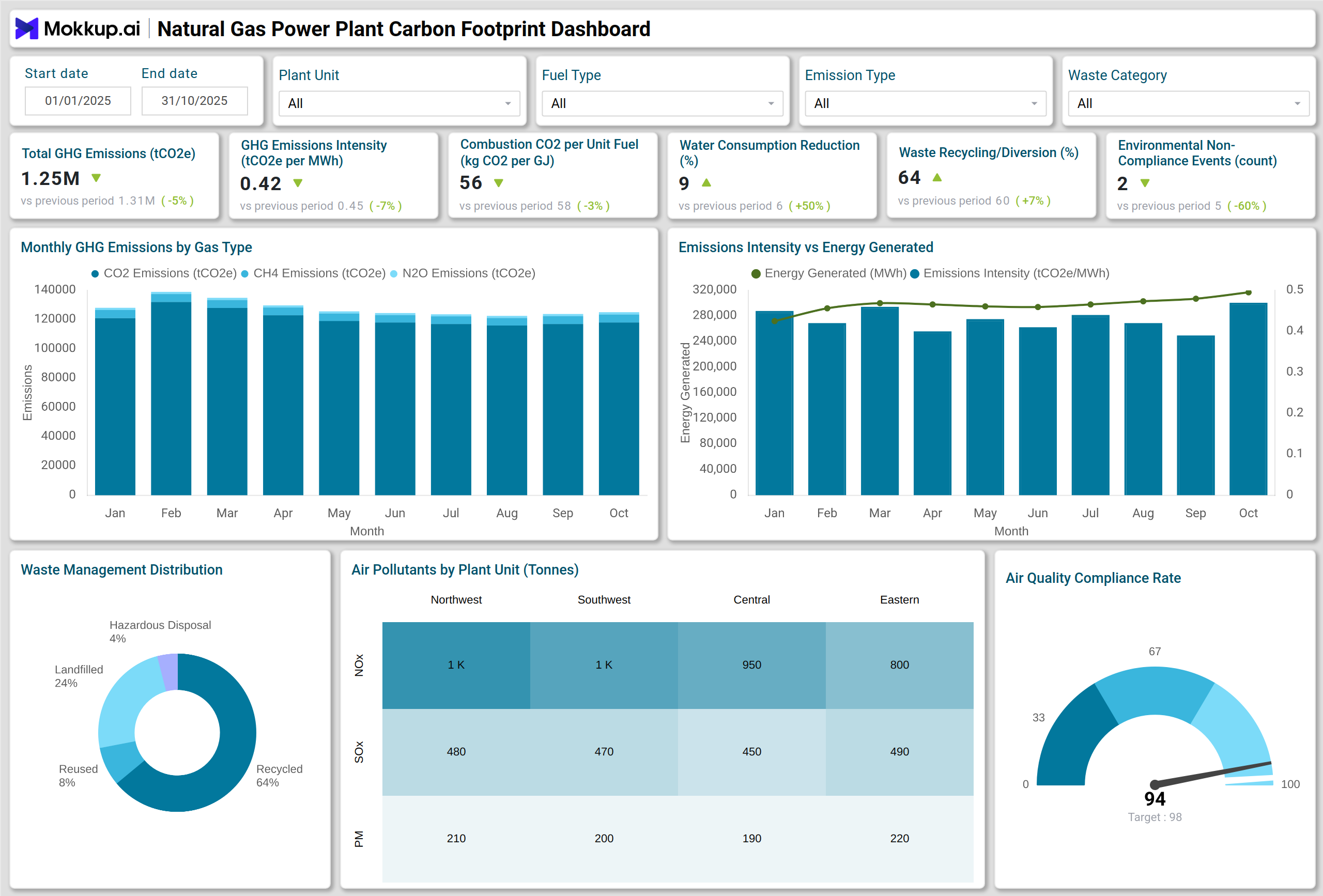Click the PM Northwest cell showing 210

click(x=456, y=839)
